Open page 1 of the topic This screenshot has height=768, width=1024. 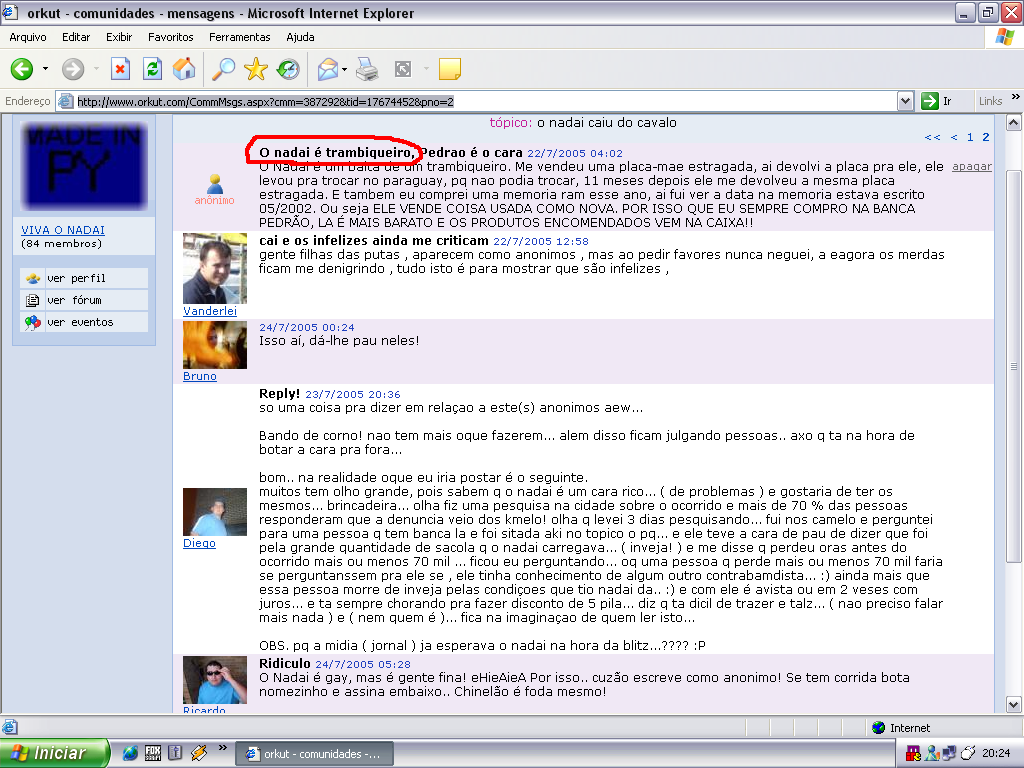pos(970,137)
